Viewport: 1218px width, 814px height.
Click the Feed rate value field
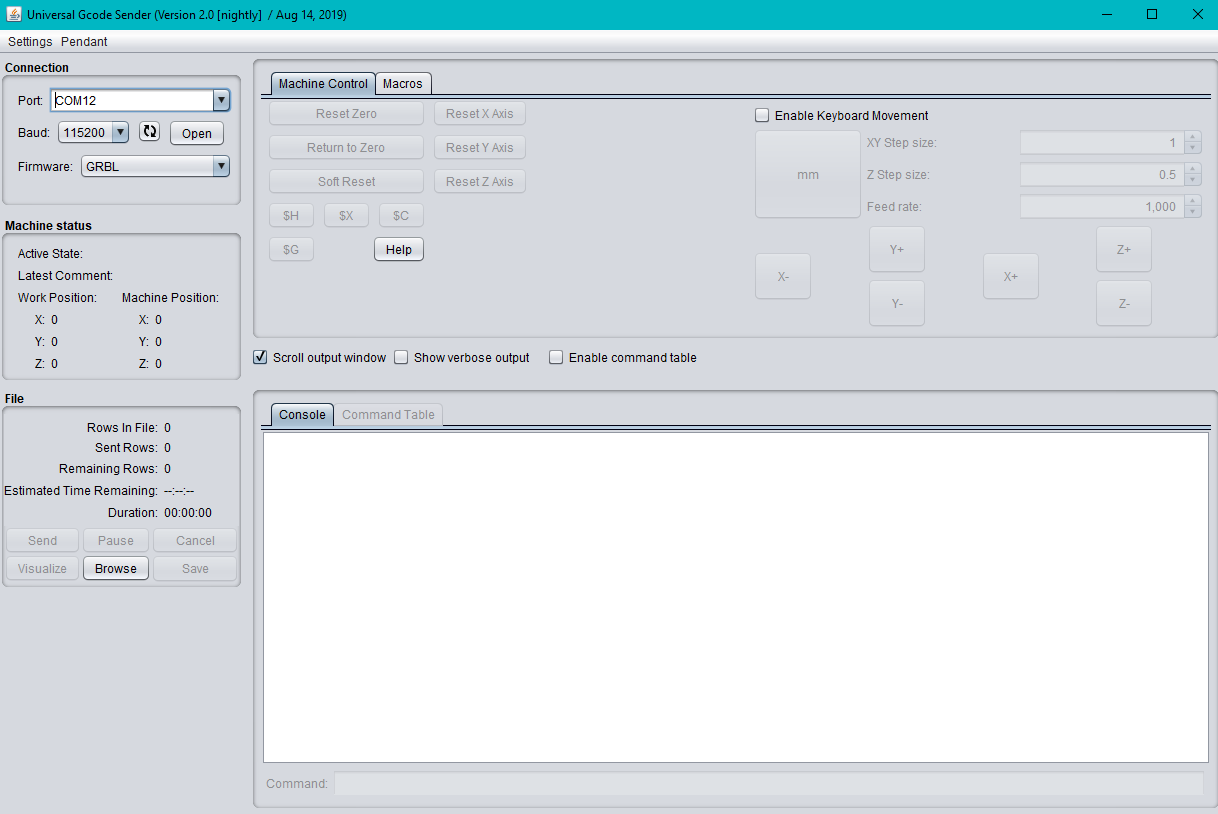coord(1102,207)
